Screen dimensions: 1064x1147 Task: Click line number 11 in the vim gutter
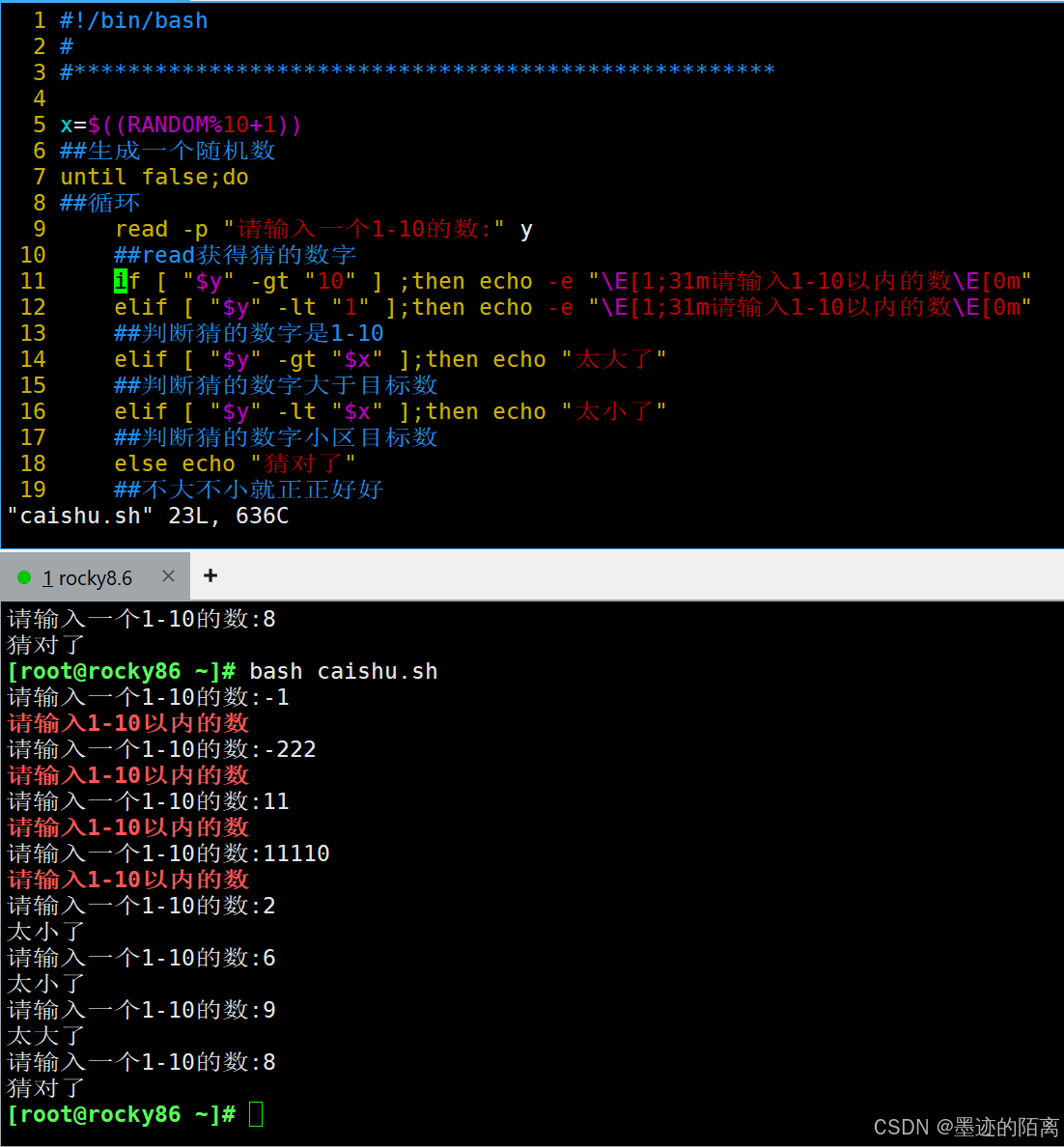[x=32, y=280]
